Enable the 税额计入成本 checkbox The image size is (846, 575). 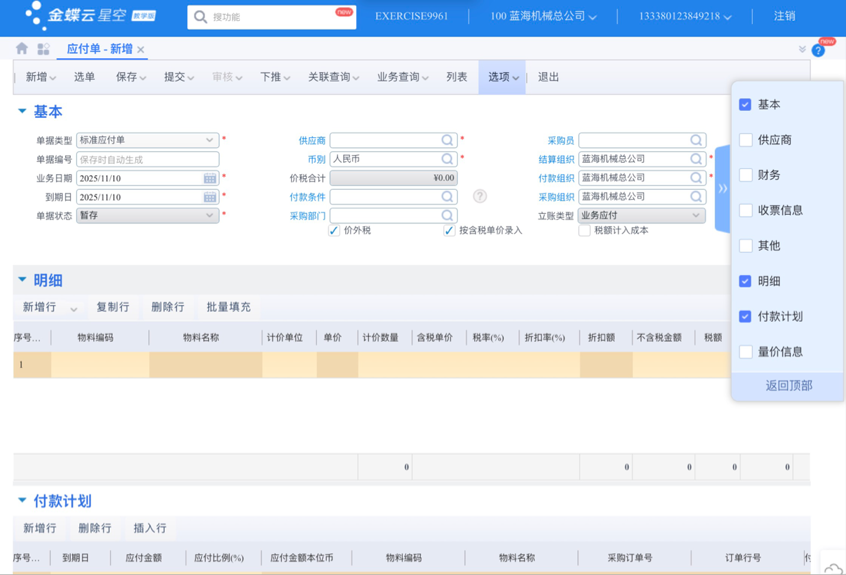584,230
